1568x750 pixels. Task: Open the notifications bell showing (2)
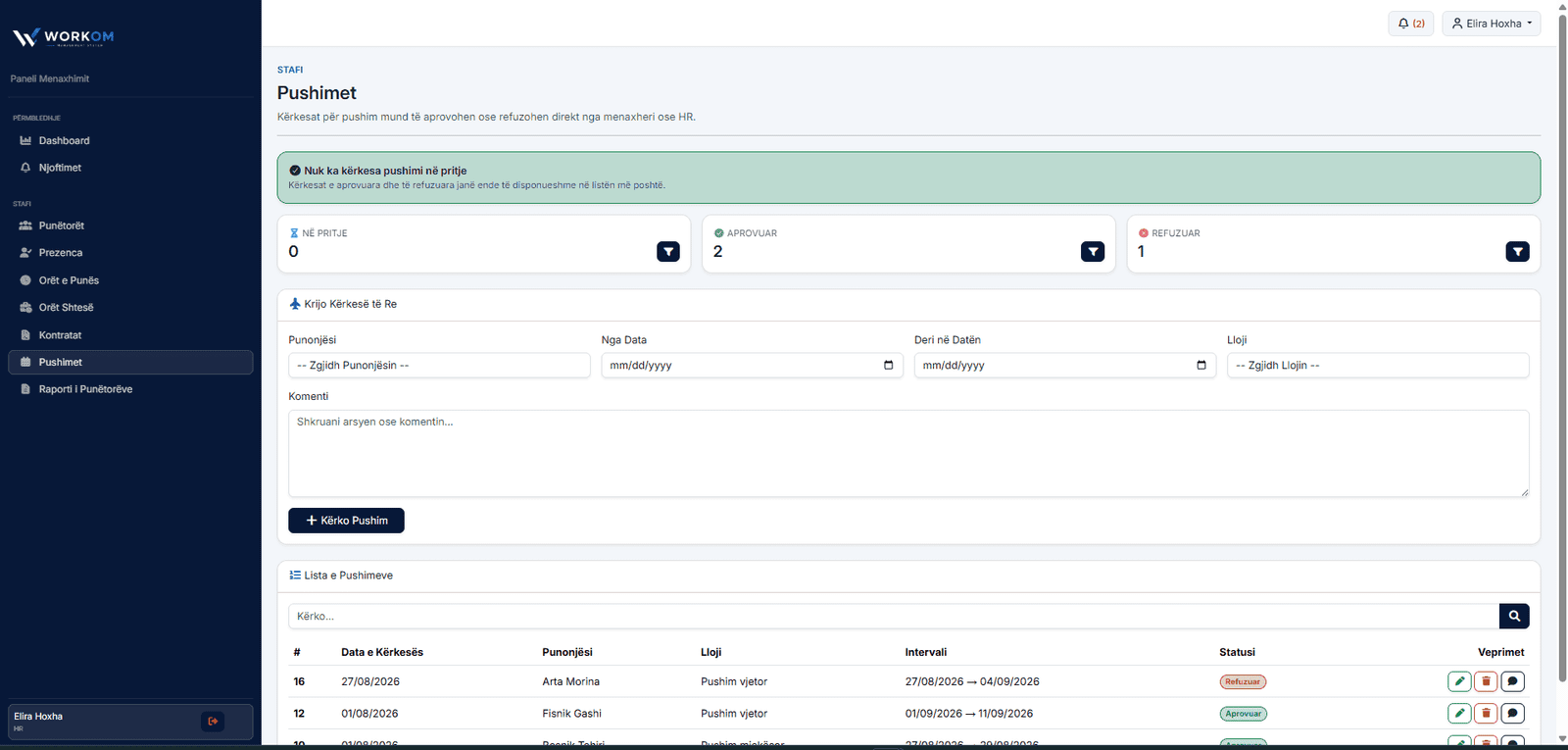[x=1411, y=24]
